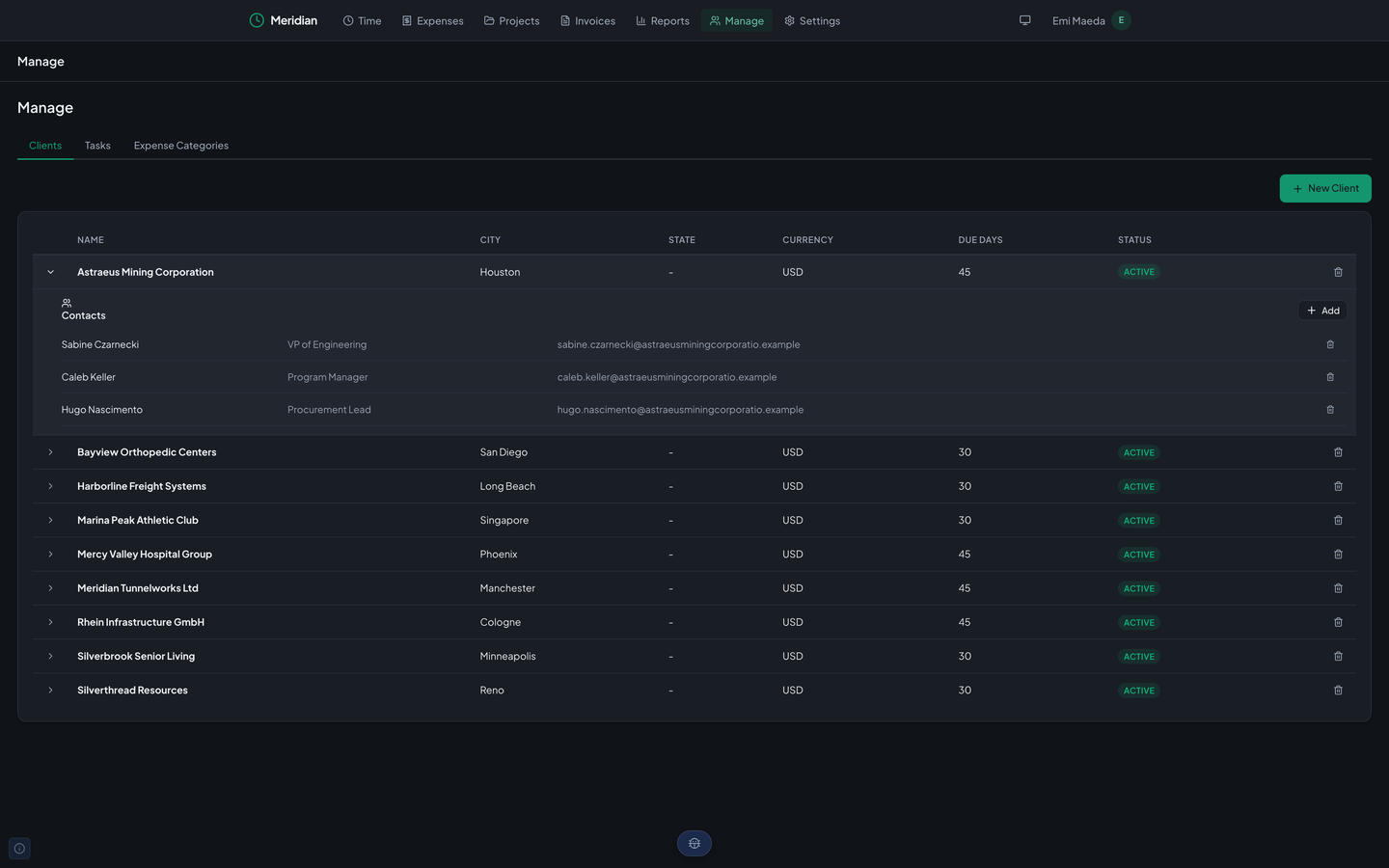
Task: Expand Silverthread Resources row
Action: (51, 691)
